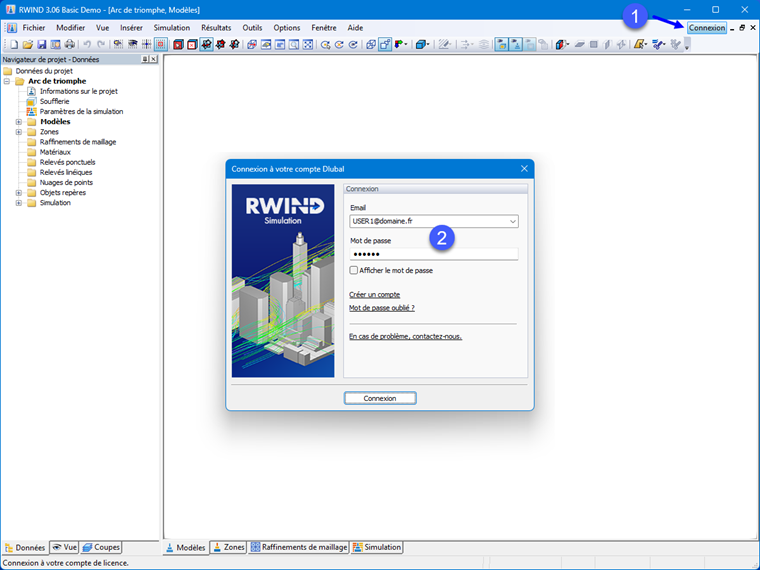Click the Connexion button in the dialog
Viewport: 760px width, 570px height.
(380, 398)
